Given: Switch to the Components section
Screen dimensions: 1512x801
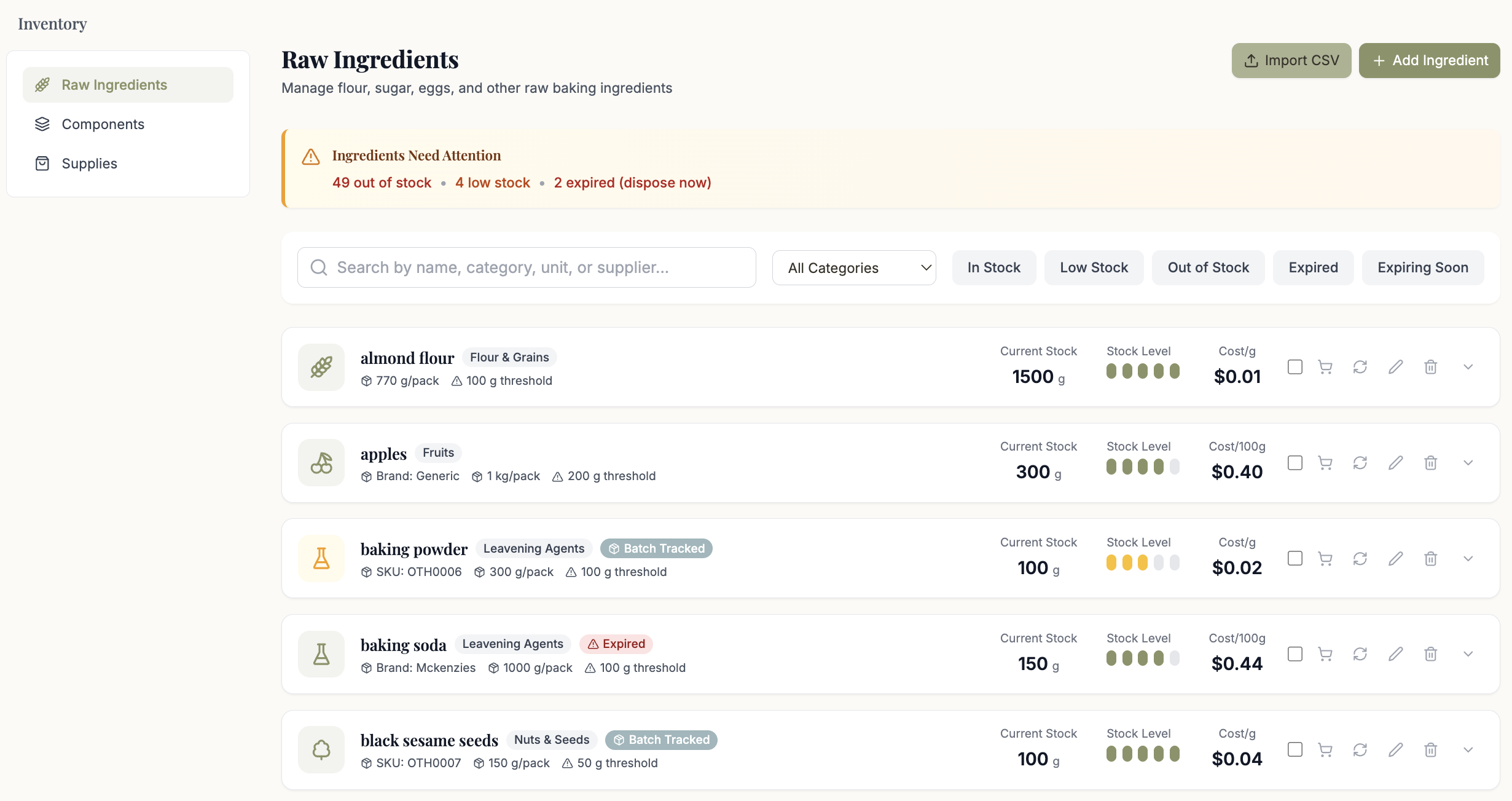Looking at the screenshot, I should point(103,124).
